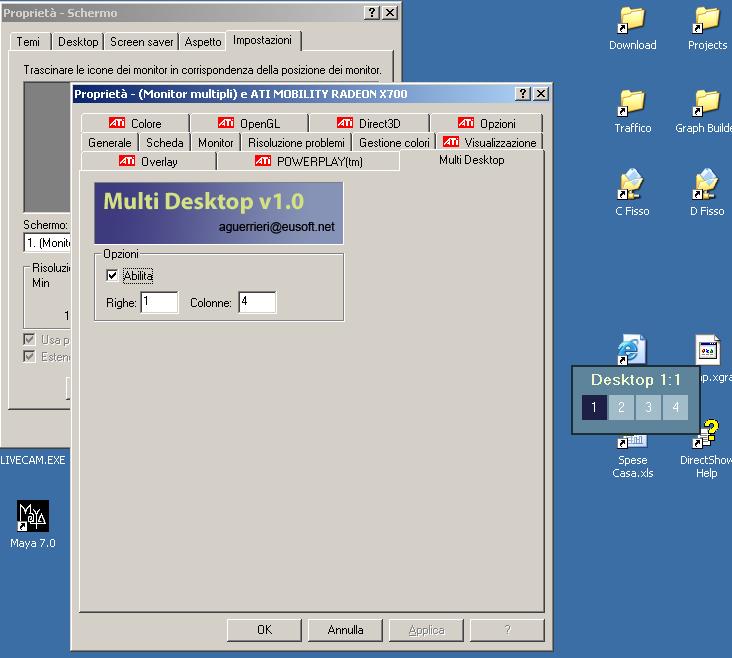Select desktop 1 in Desktop switcher

pyautogui.click(x=594, y=407)
